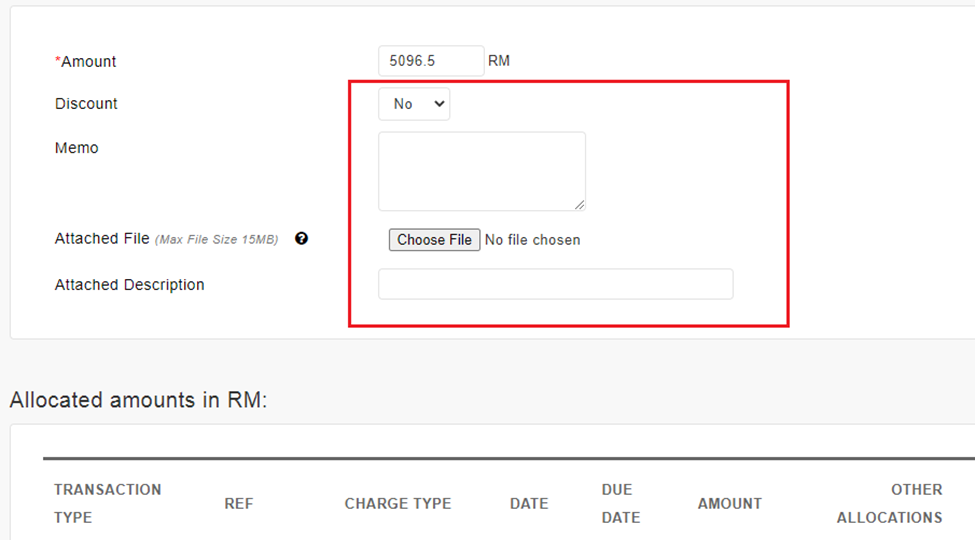Click the help question mark beside Attached File
This screenshot has height=540, width=975.
[x=301, y=239]
